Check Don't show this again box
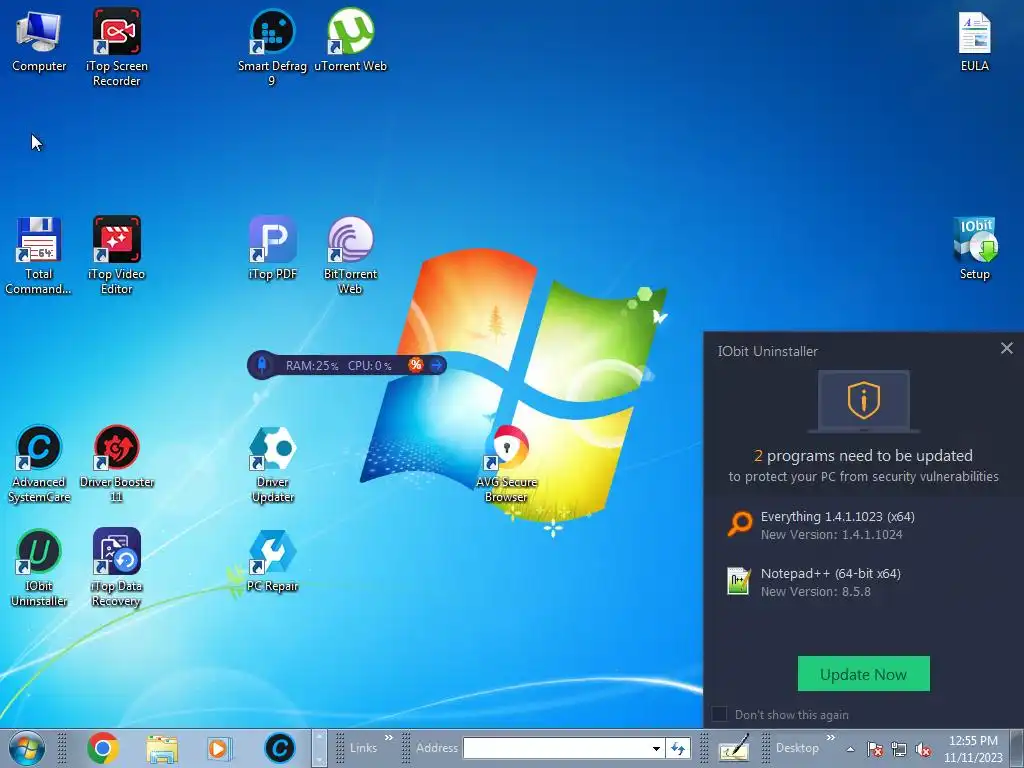1024x768 pixels. coord(719,714)
